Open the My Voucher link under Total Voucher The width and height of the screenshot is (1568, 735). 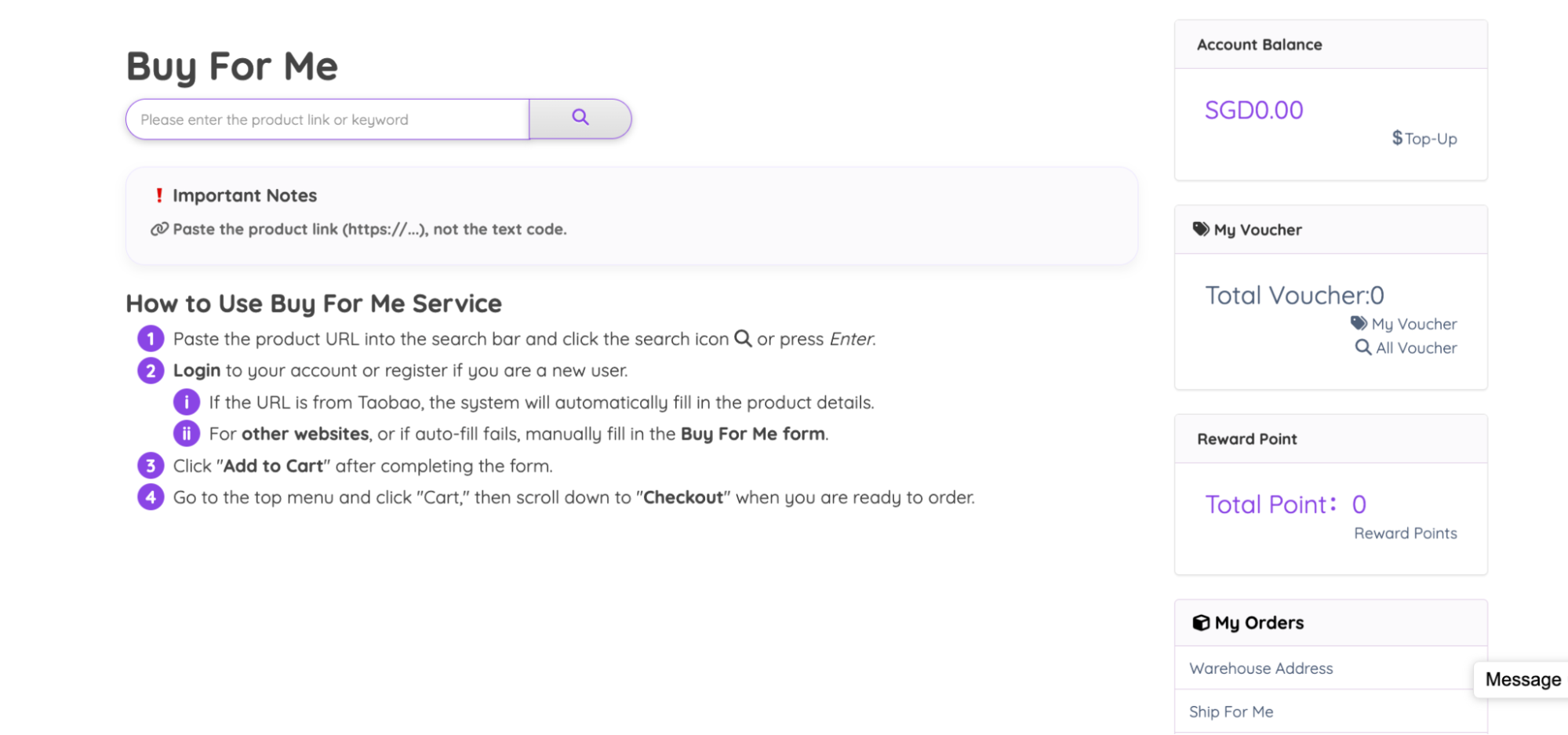click(1413, 324)
